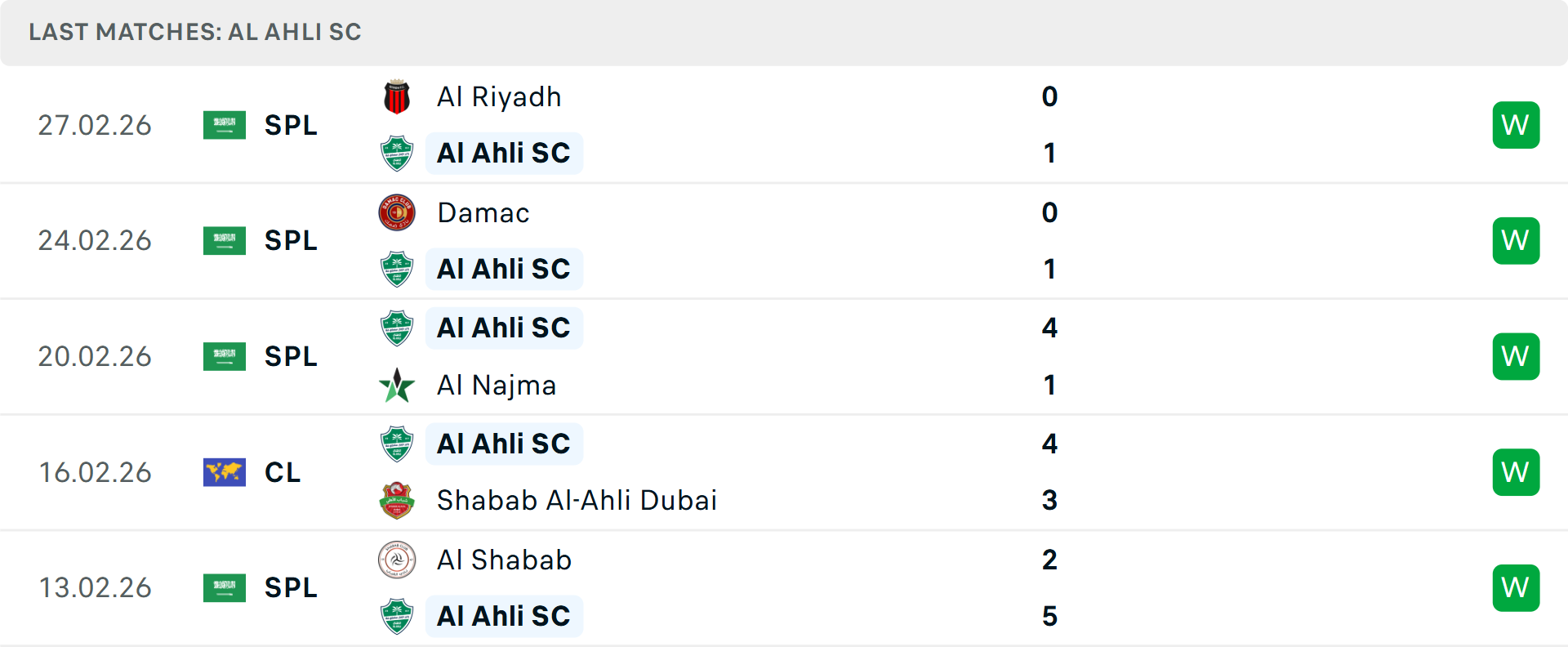The height and width of the screenshot is (647, 1568).
Task: Open the CL competition label
Action: [283, 472]
